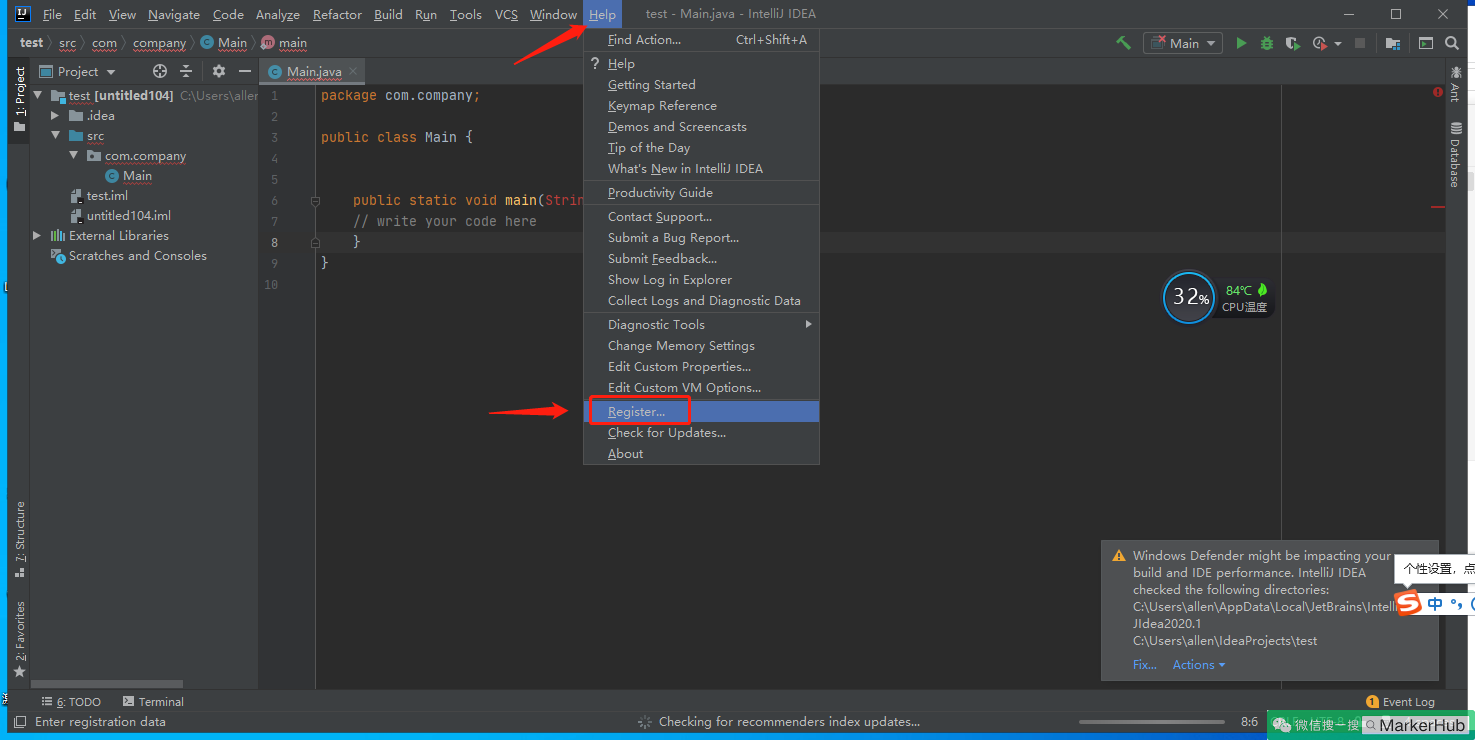Start debugging with the green bug icon
Viewport: 1475px width, 740px height.
tap(1267, 43)
